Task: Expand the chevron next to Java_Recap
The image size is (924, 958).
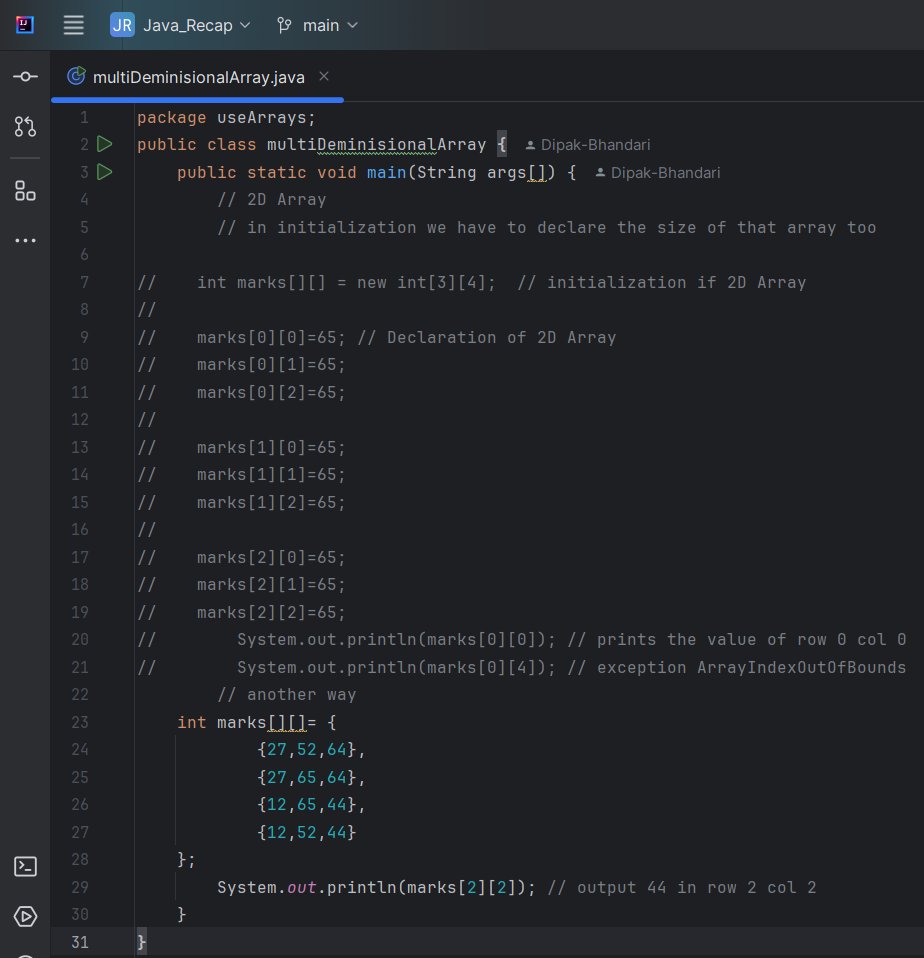Action: 245,25
